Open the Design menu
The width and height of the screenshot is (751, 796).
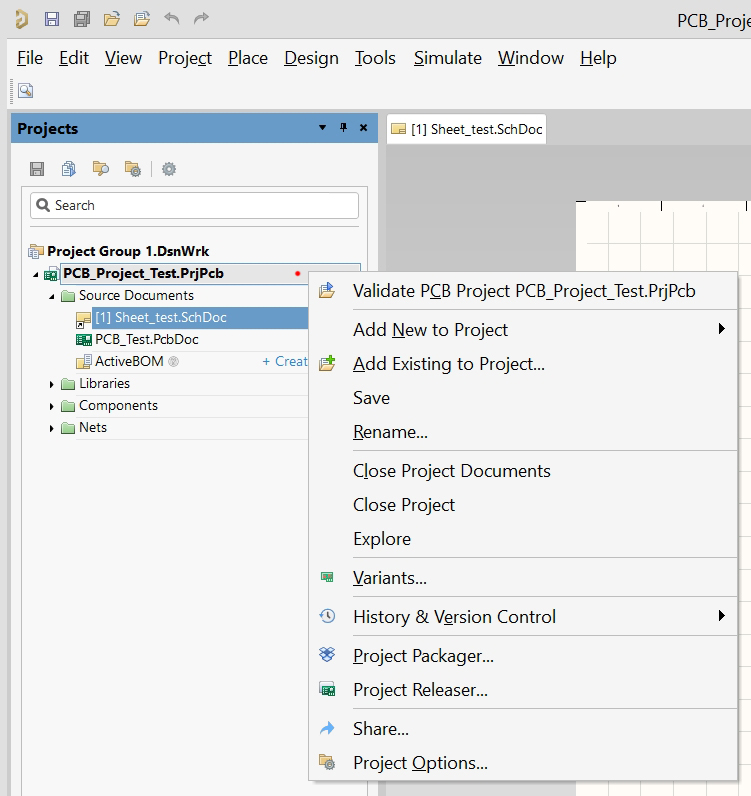tap(311, 58)
